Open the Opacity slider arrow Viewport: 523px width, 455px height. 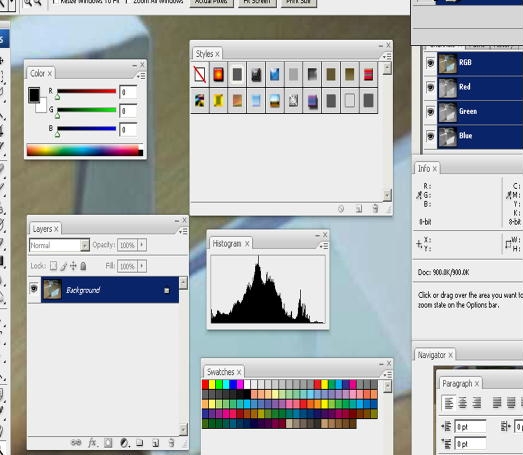coord(142,245)
